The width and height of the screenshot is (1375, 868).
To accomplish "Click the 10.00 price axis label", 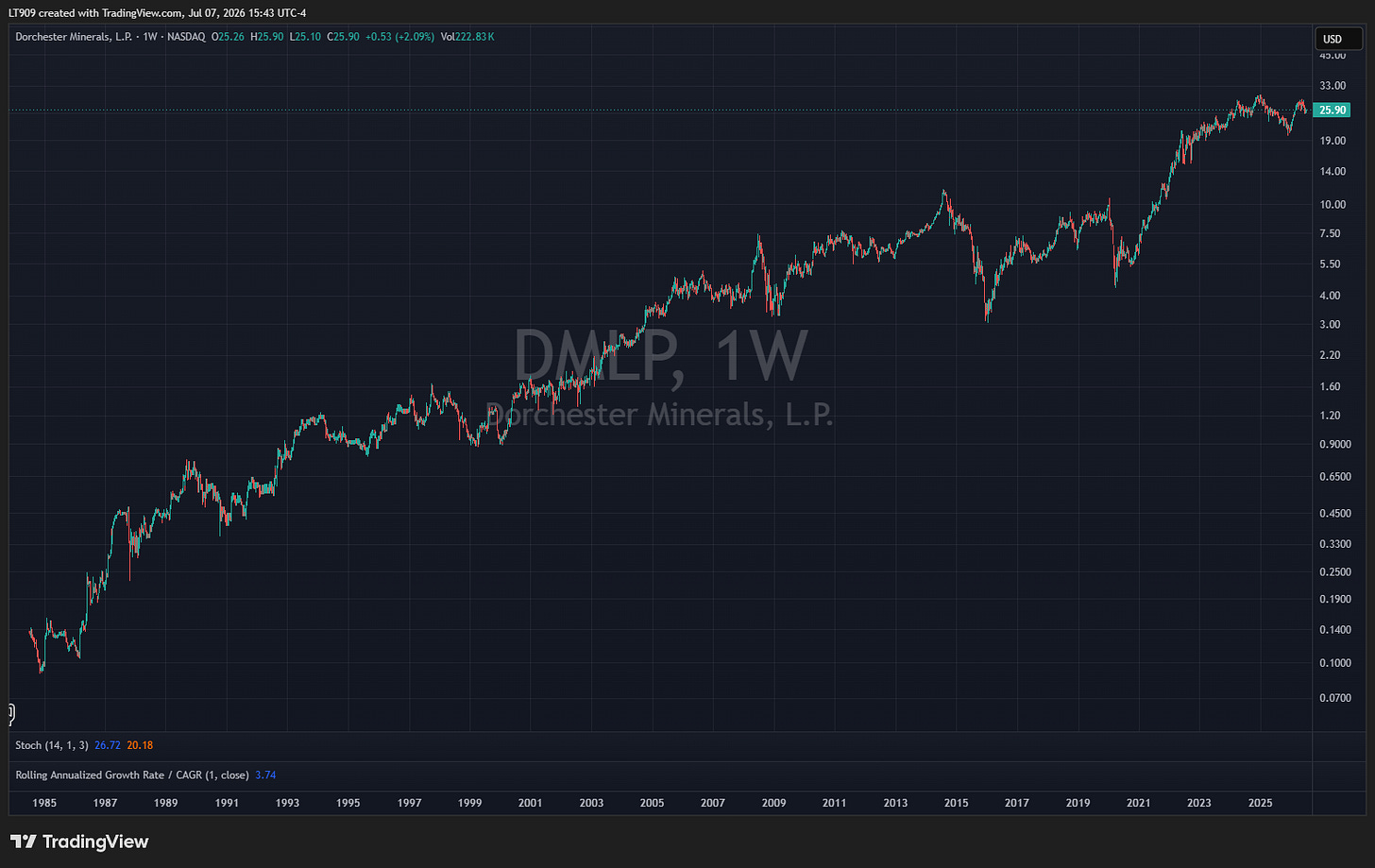I will pyautogui.click(x=1333, y=205).
